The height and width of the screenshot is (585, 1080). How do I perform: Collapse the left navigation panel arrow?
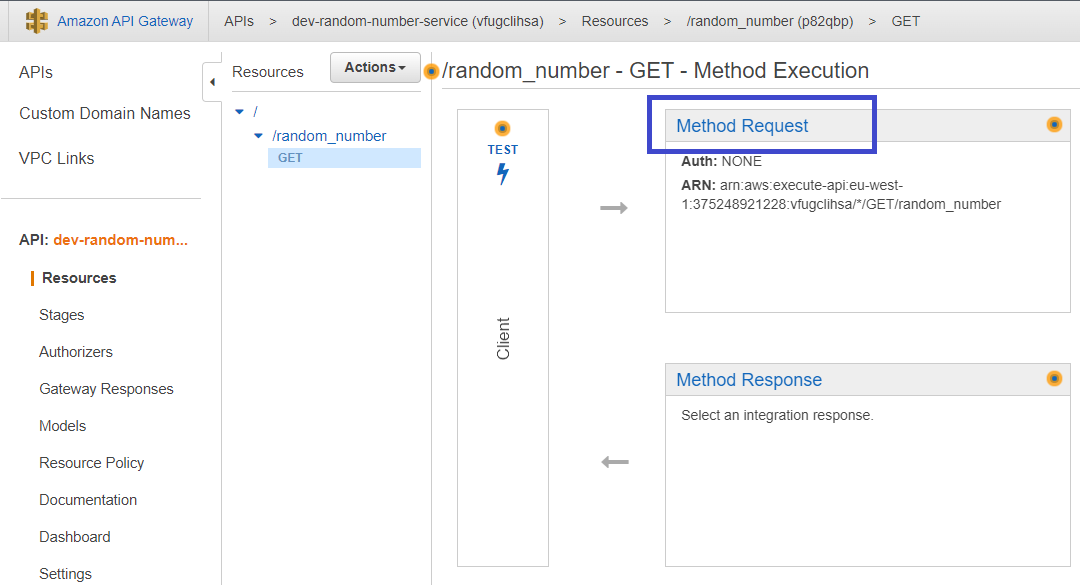212,82
